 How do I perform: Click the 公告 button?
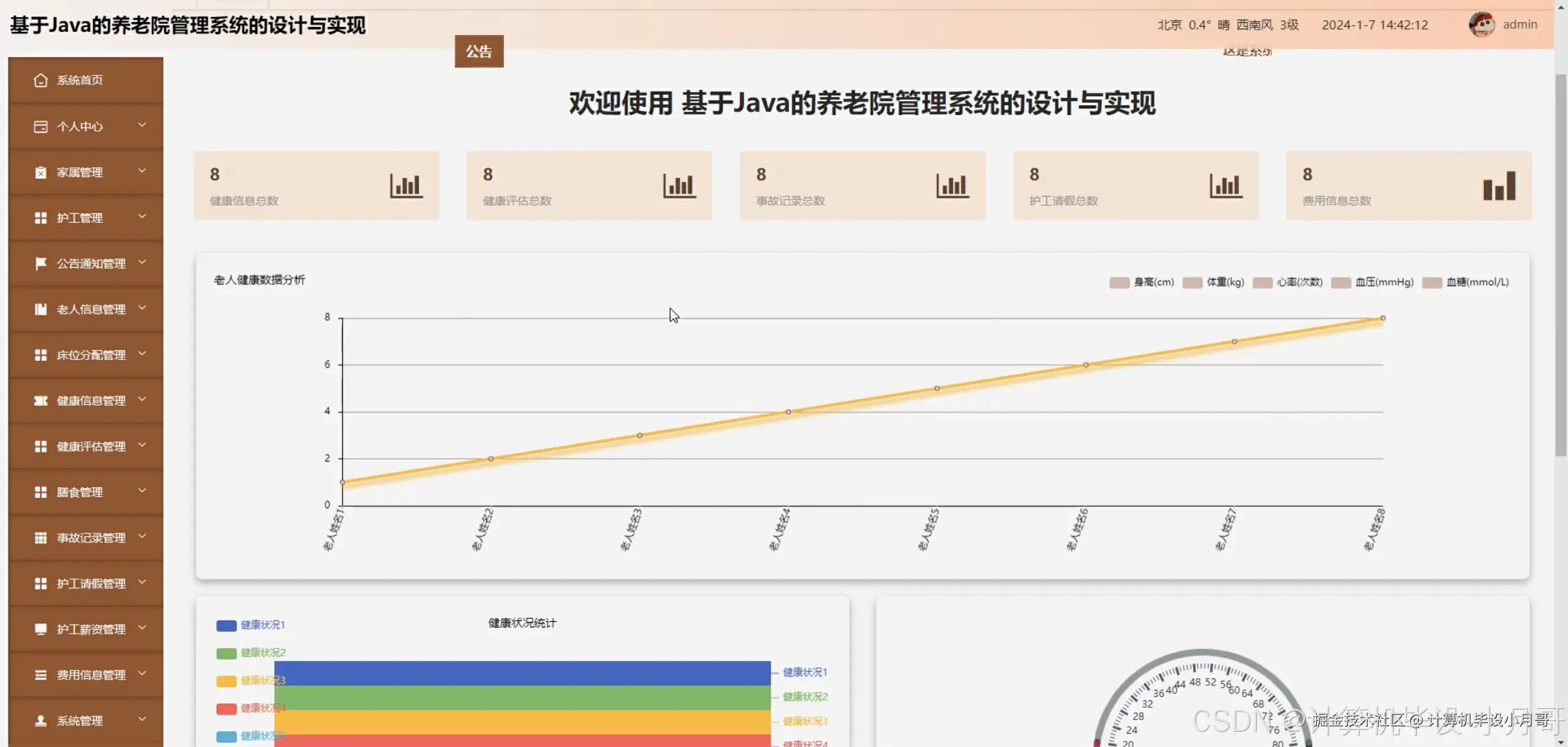[478, 51]
